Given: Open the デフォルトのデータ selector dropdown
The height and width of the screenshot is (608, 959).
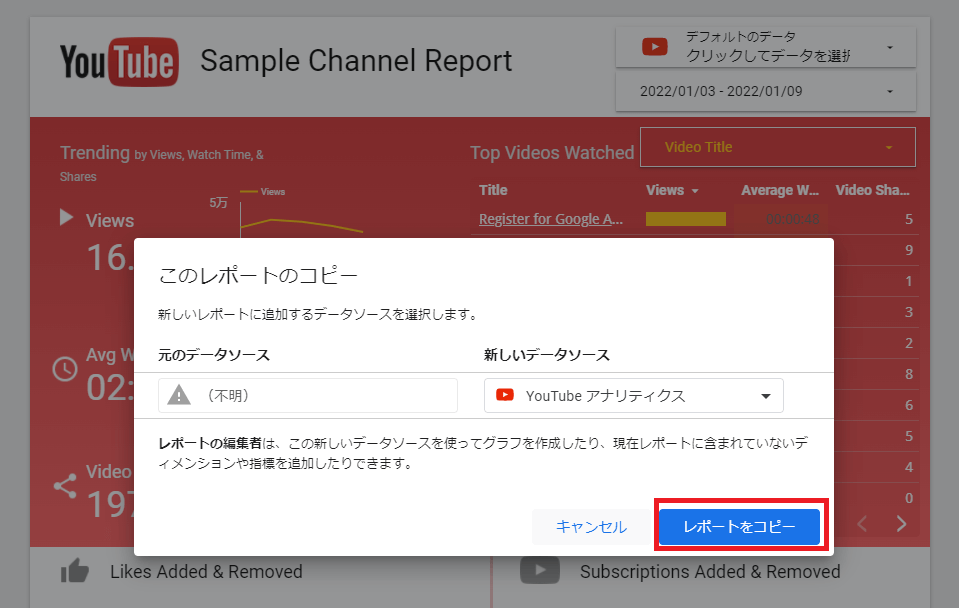Looking at the screenshot, I should coord(766,46).
